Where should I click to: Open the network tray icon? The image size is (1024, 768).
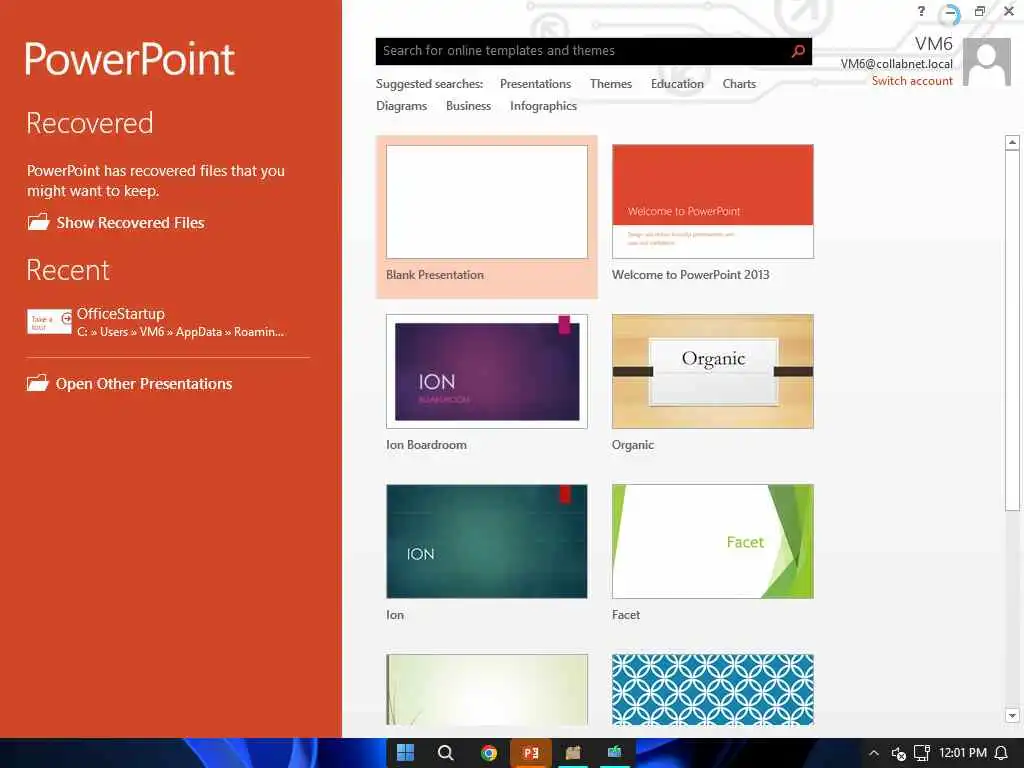pos(921,753)
